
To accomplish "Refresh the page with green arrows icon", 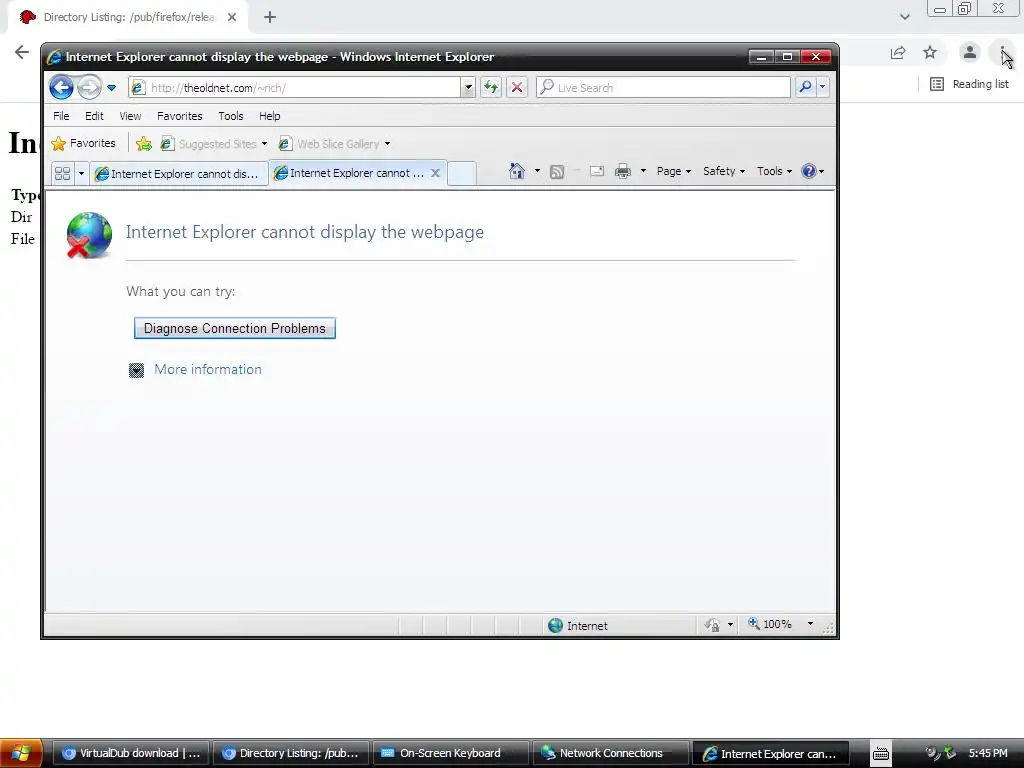I will [491, 88].
